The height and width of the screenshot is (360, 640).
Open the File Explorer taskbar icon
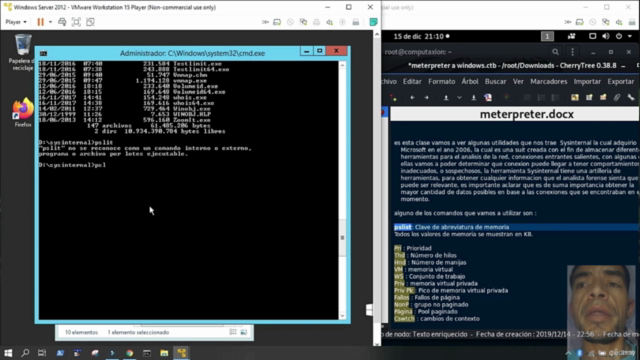pos(164,353)
